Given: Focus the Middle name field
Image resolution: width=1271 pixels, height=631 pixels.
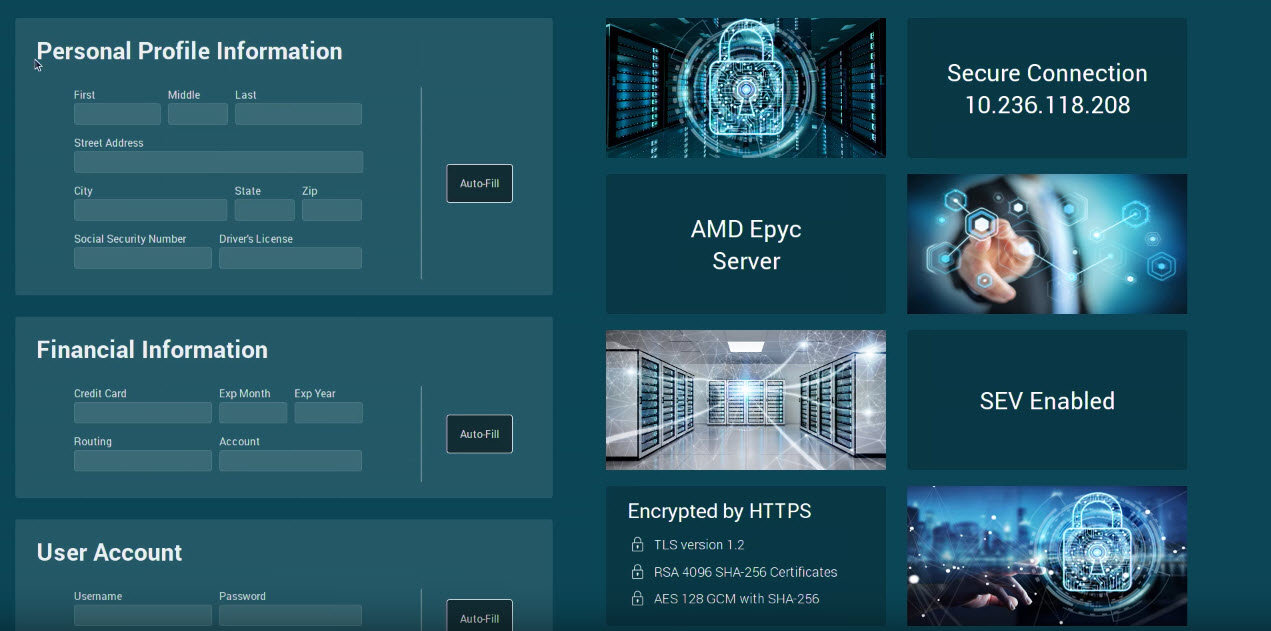Looking at the screenshot, I should [198, 114].
